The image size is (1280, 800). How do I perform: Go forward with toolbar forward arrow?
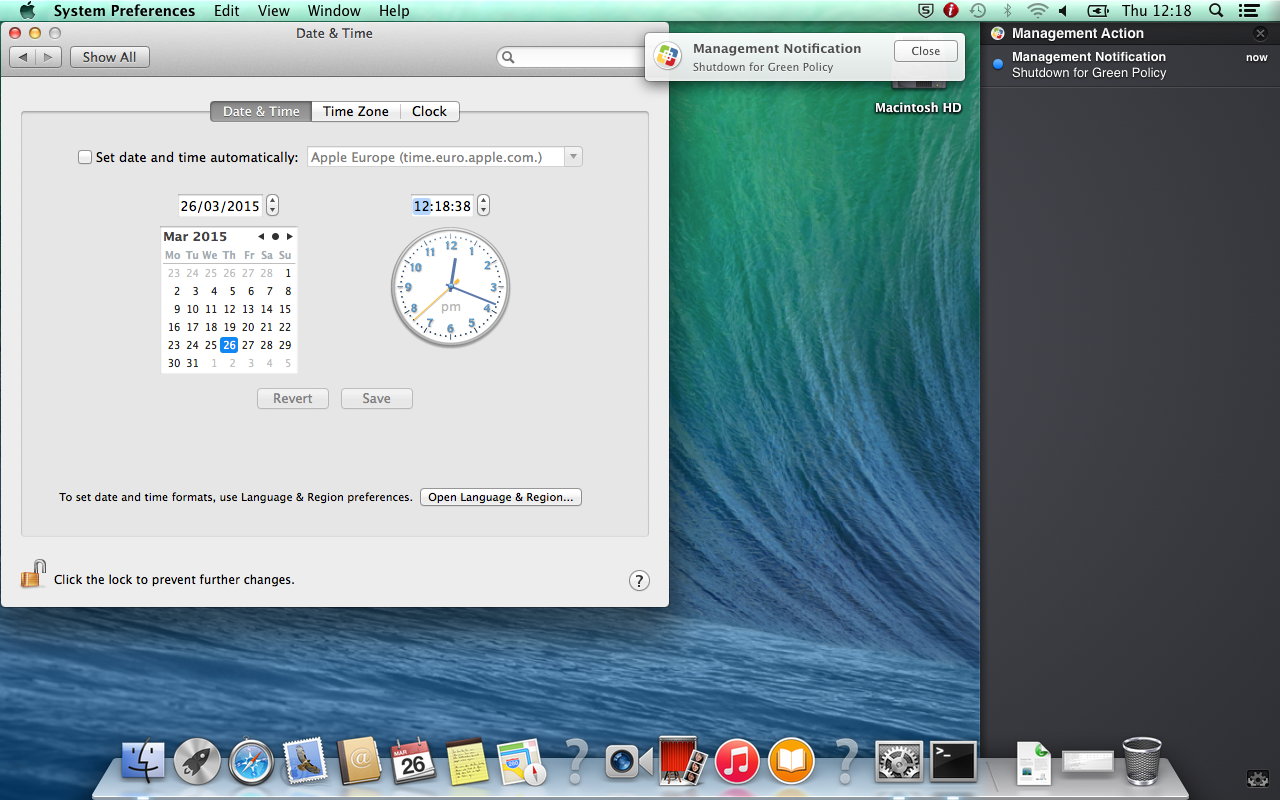pyautogui.click(x=49, y=57)
